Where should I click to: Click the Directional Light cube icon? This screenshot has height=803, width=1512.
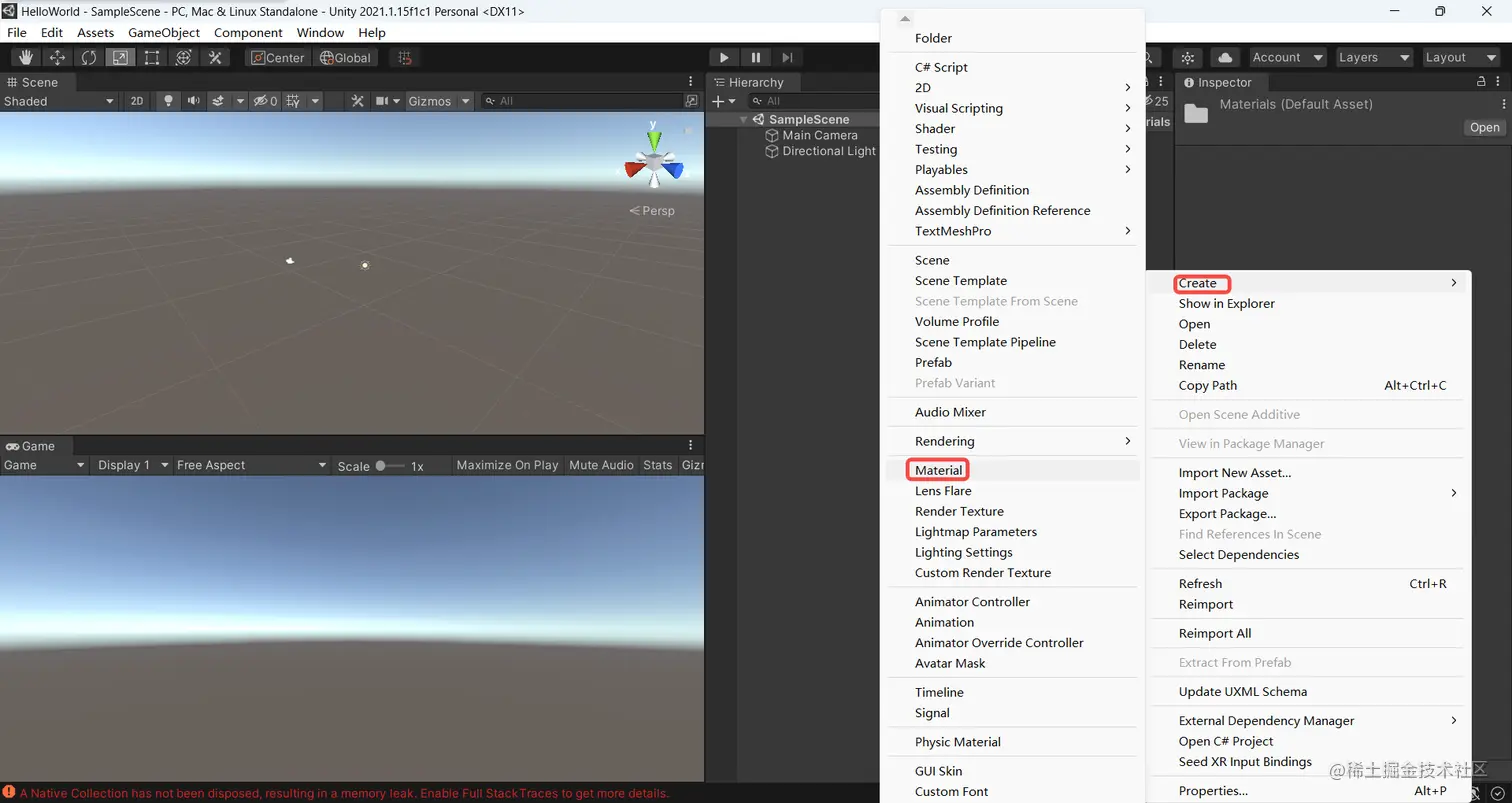point(772,151)
